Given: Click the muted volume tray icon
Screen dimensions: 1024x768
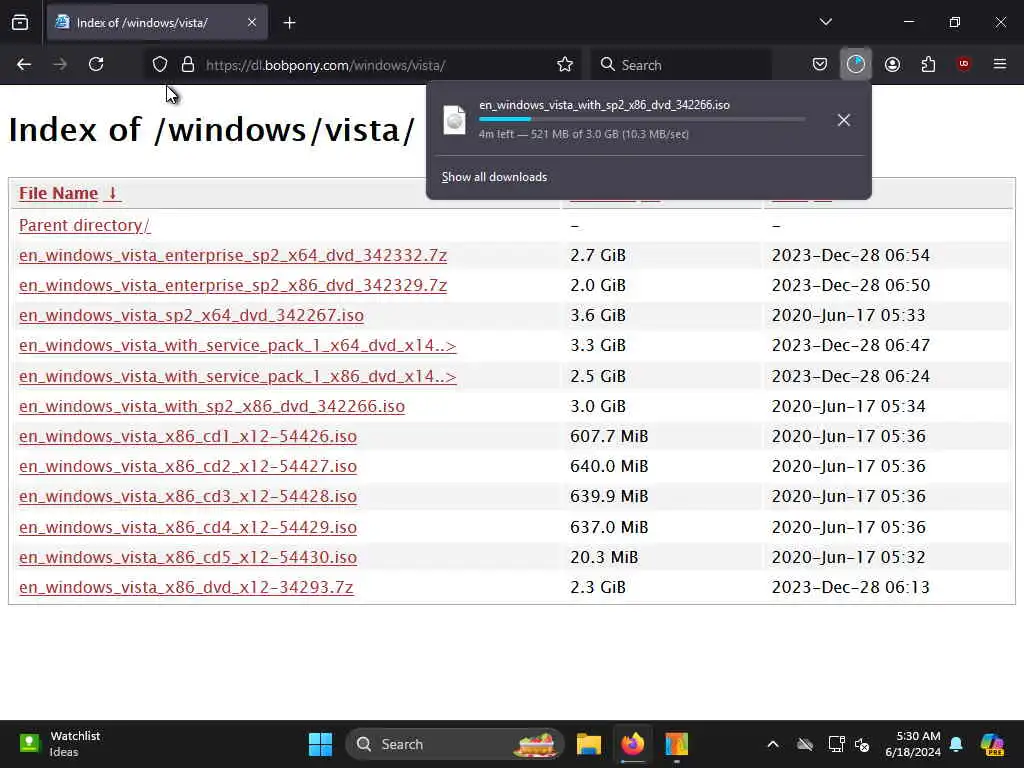Looking at the screenshot, I should (x=862, y=744).
